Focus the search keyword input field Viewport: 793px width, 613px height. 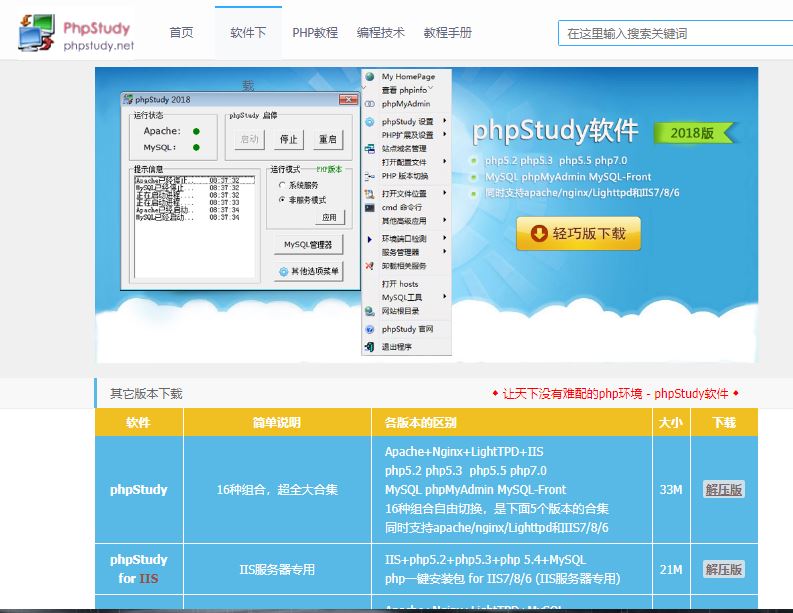(x=670, y=33)
